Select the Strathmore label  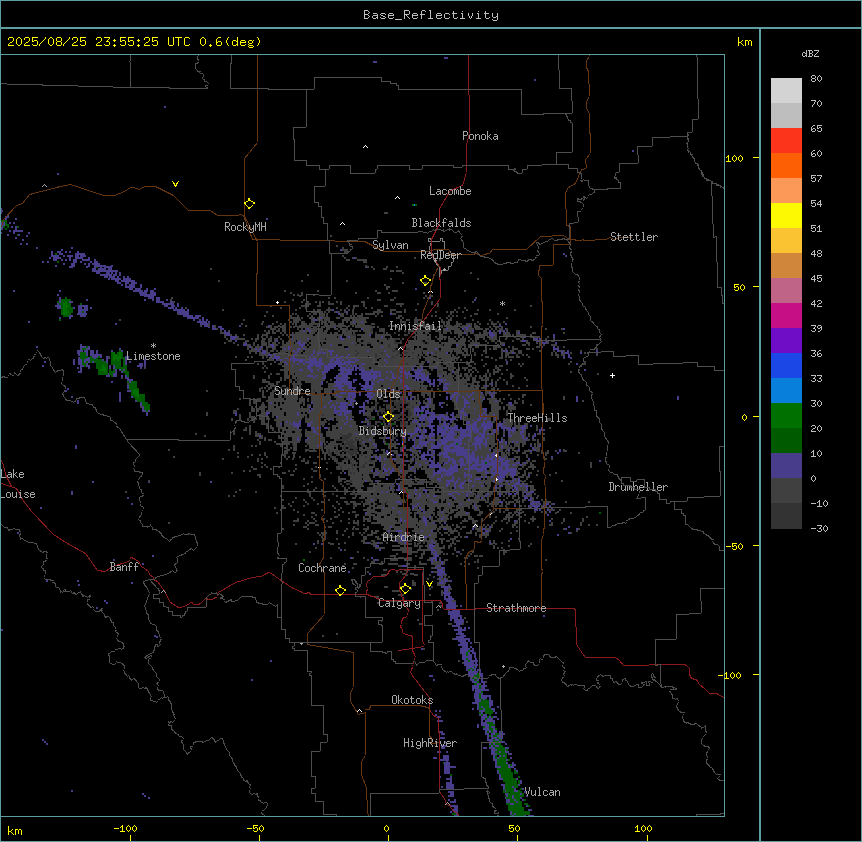tap(516, 608)
